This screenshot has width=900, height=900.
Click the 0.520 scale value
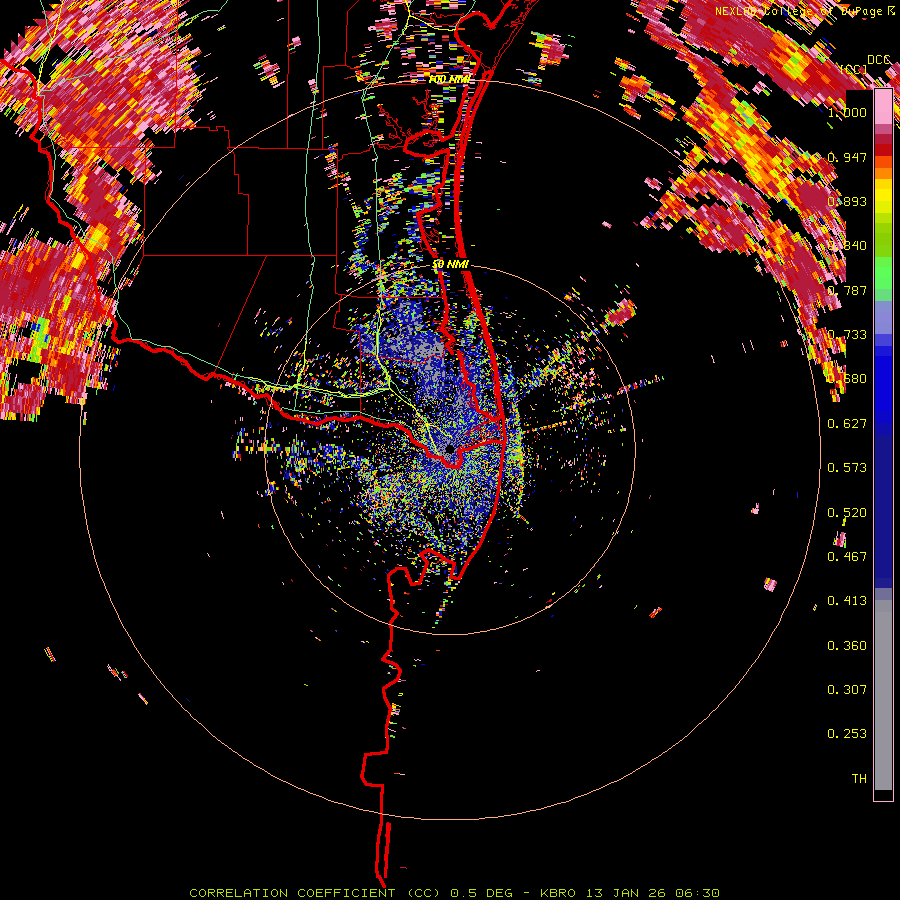click(x=847, y=513)
